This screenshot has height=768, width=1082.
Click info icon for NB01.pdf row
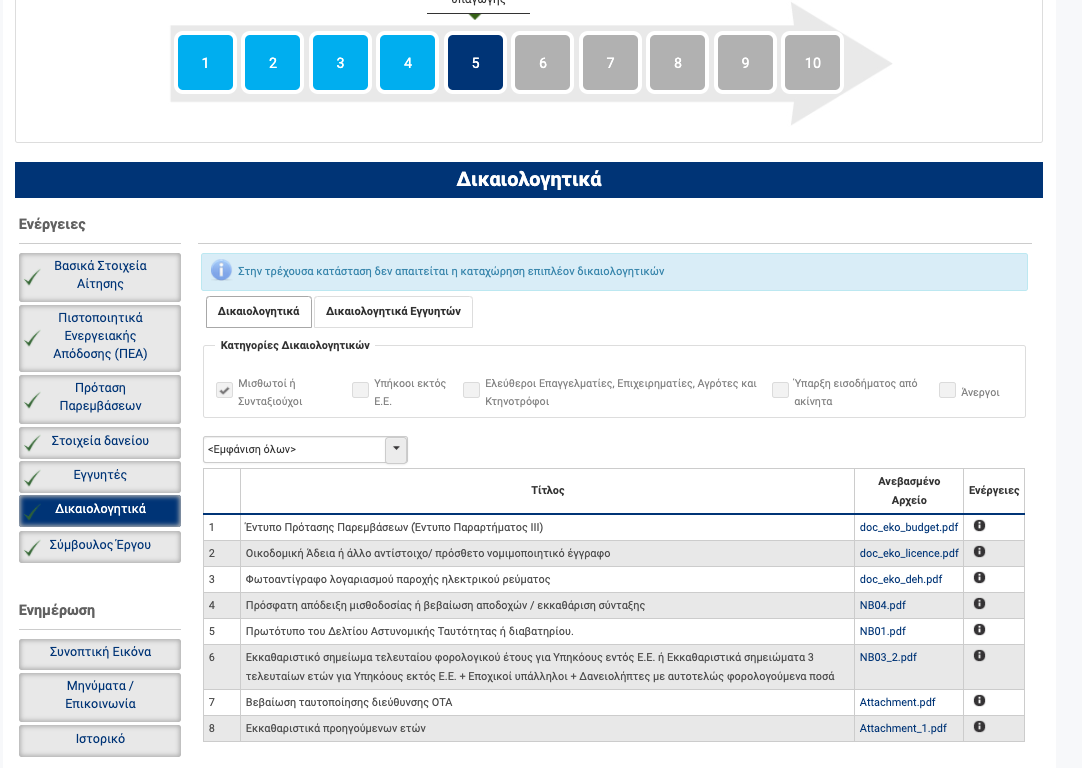tap(979, 630)
